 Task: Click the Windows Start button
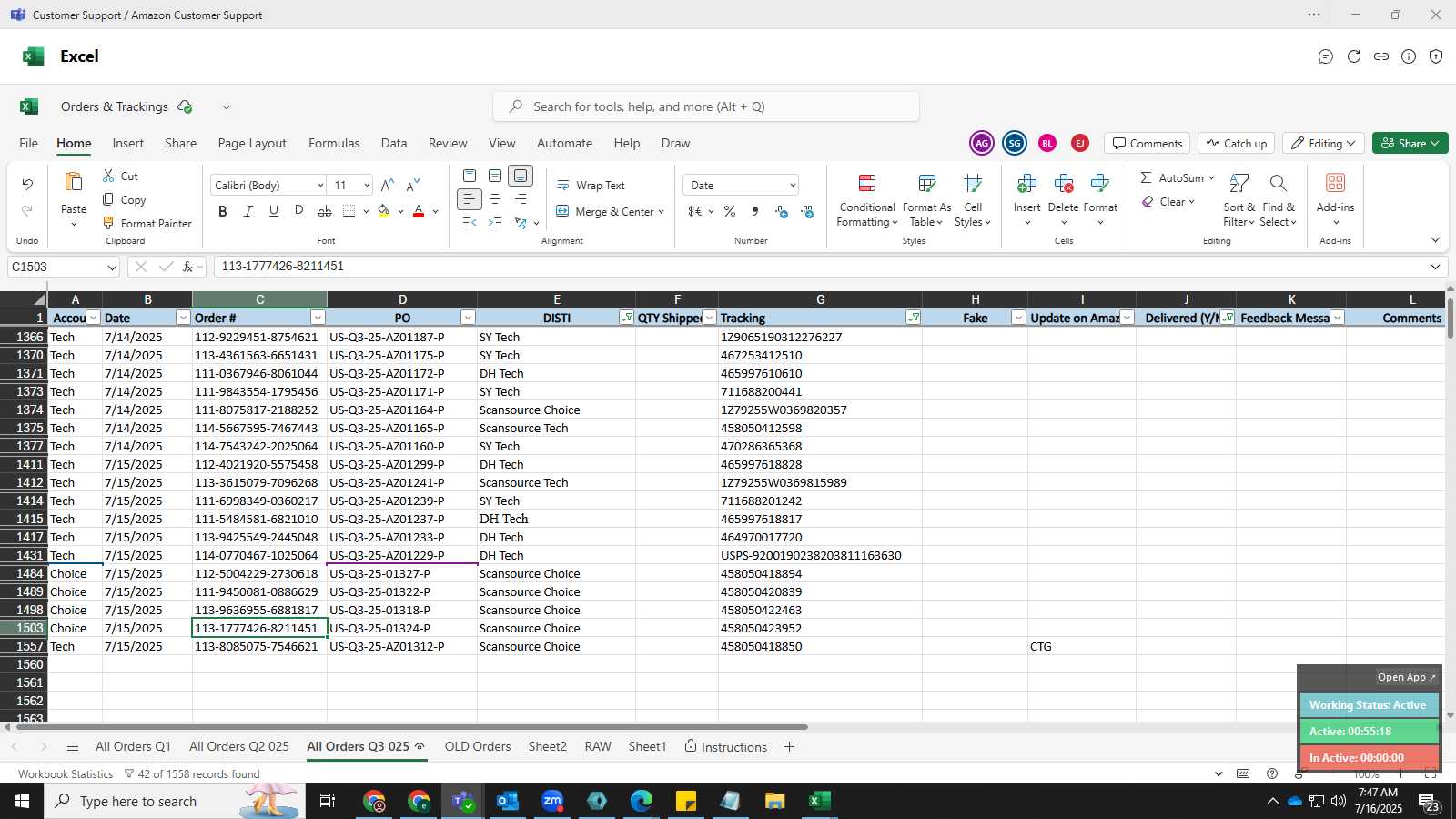(x=22, y=801)
